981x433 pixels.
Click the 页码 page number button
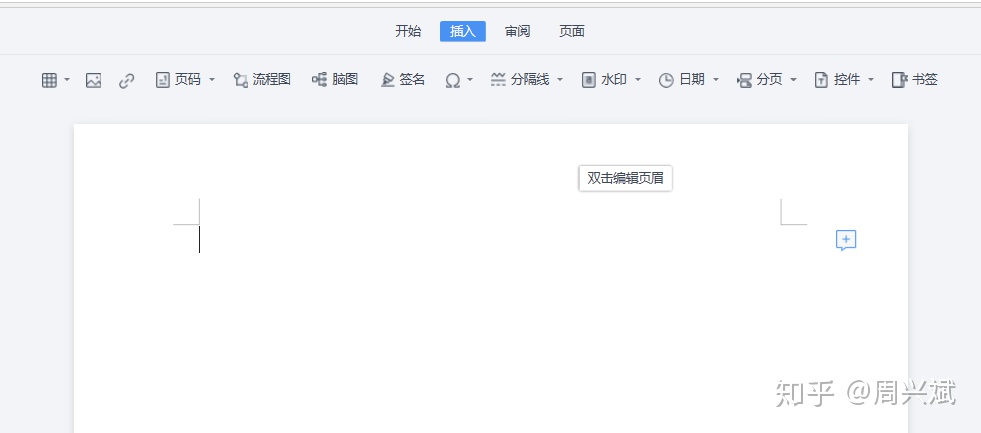pos(178,79)
